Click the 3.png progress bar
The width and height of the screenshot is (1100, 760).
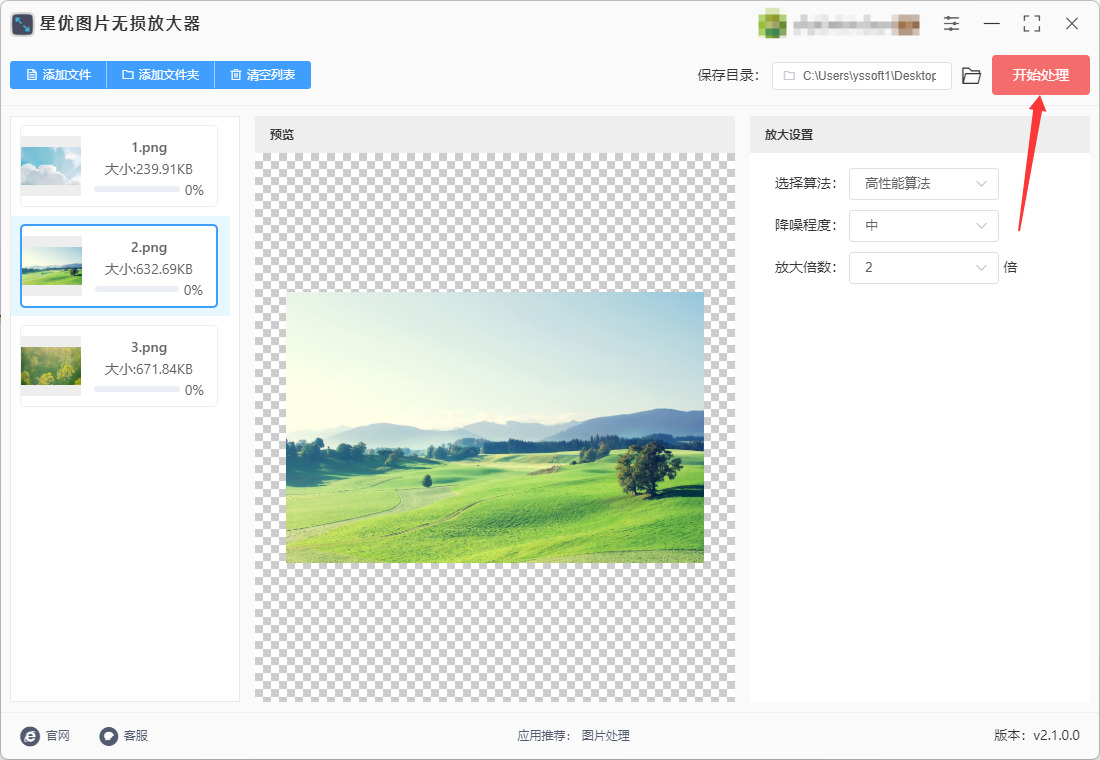click(137, 389)
